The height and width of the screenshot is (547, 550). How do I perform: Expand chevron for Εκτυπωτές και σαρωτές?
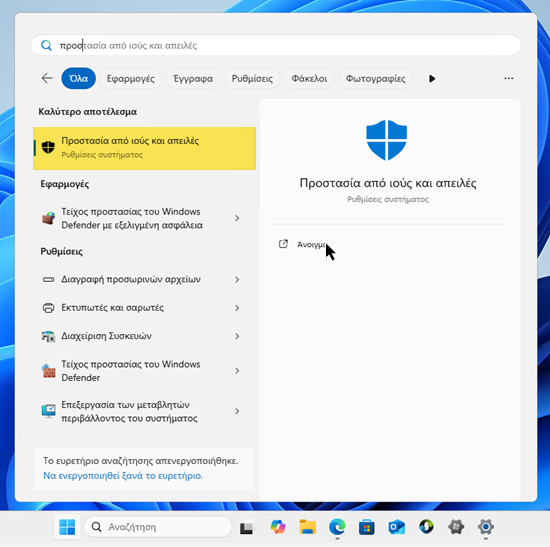[237, 308]
